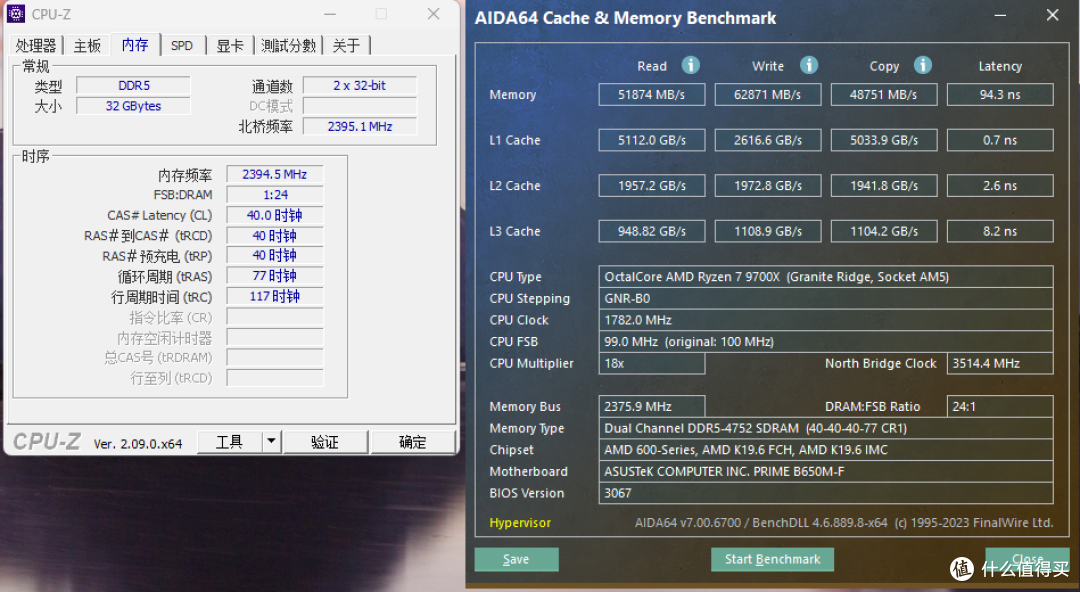The width and height of the screenshot is (1080, 592).
Task: Click the Motherboard PRIME B650M-F field
Action: [826, 471]
